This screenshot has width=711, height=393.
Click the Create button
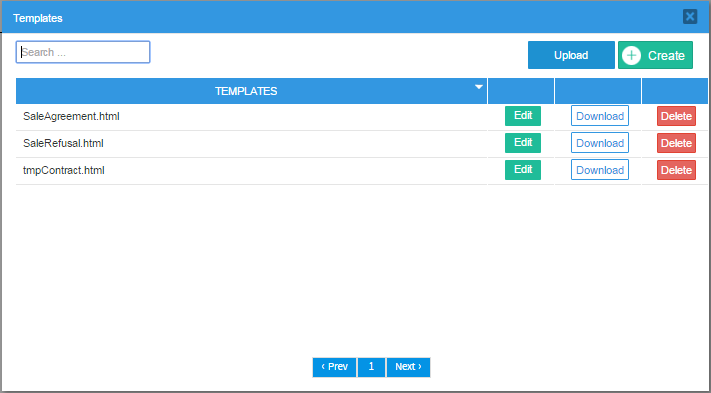coord(655,55)
